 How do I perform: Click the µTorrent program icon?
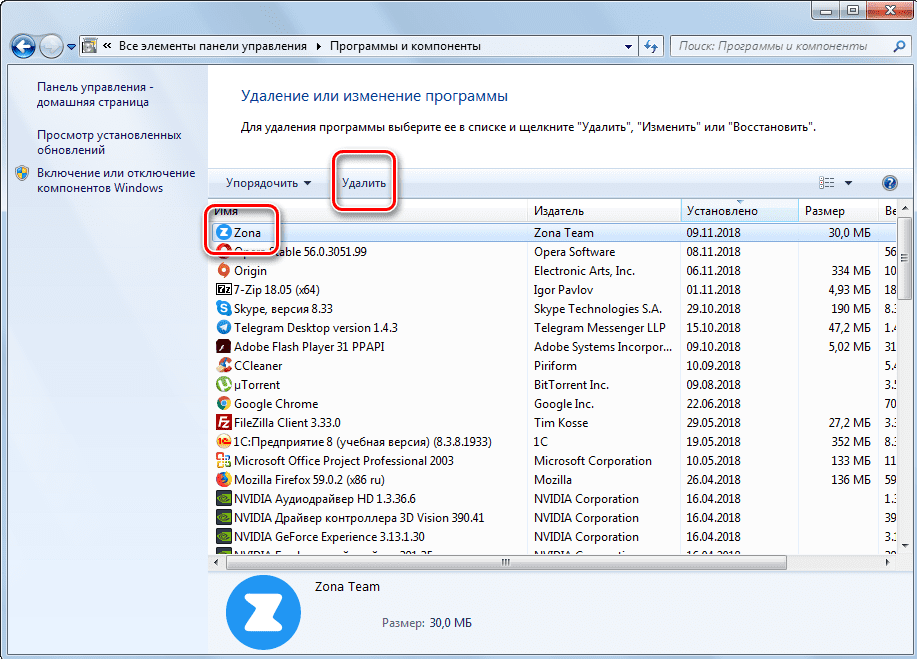223,384
